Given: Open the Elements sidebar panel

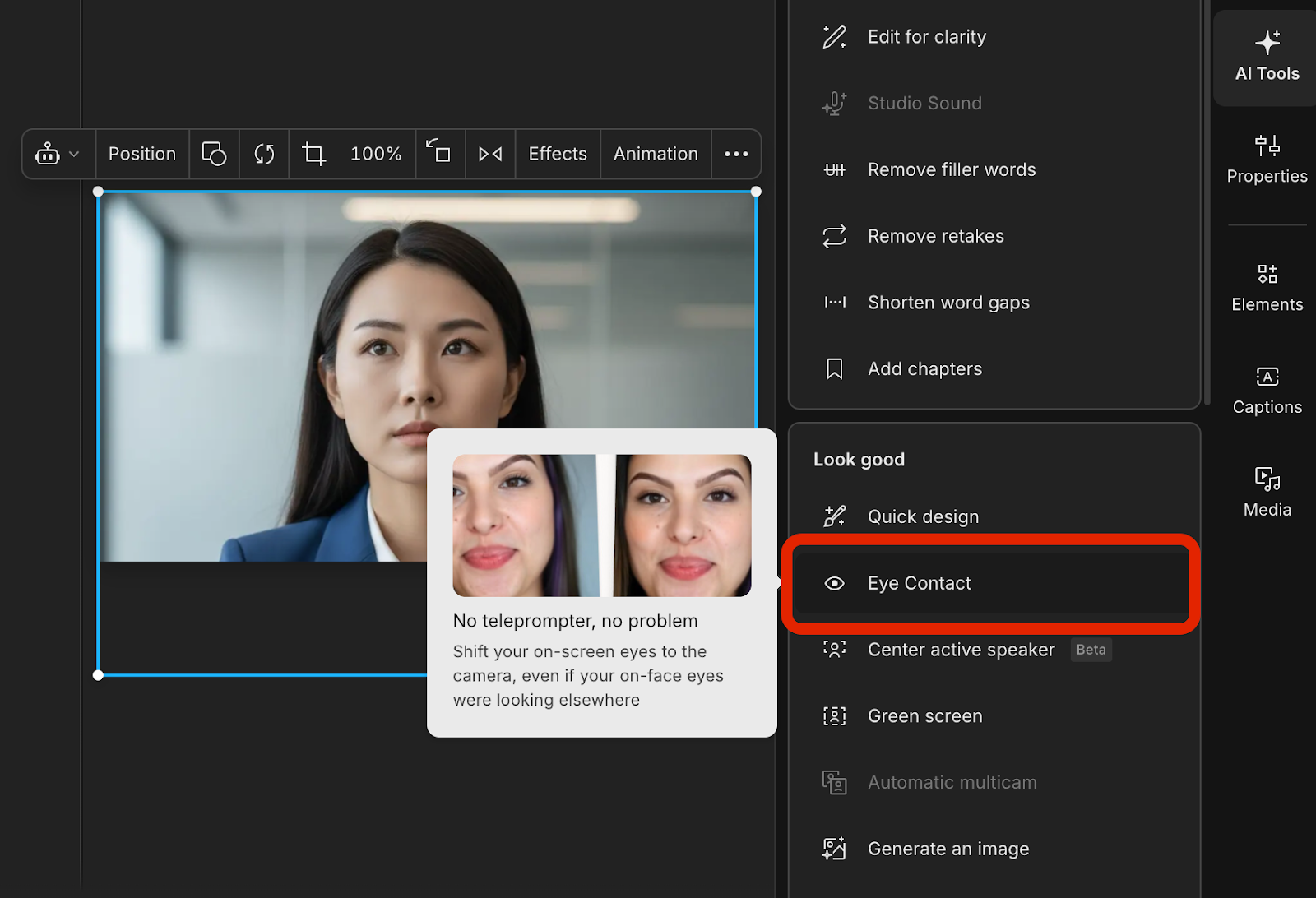Looking at the screenshot, I should click(1267, 288).
